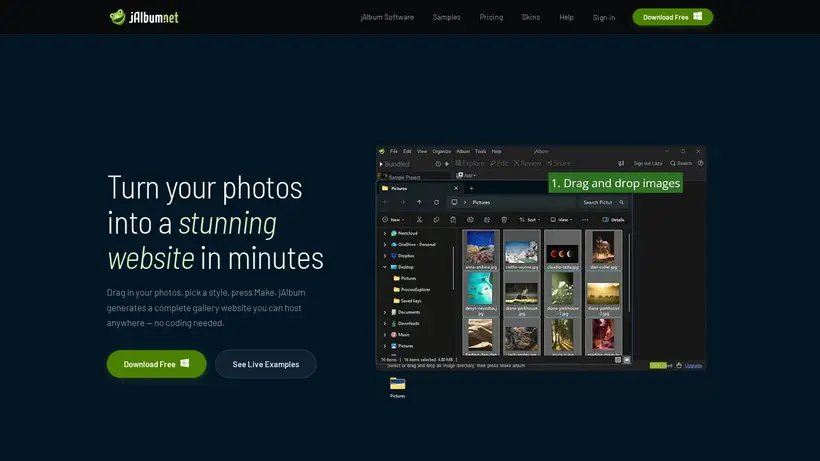Open See Live Examples
Viewport: 820px width, 461px height.
click(266, 364)
